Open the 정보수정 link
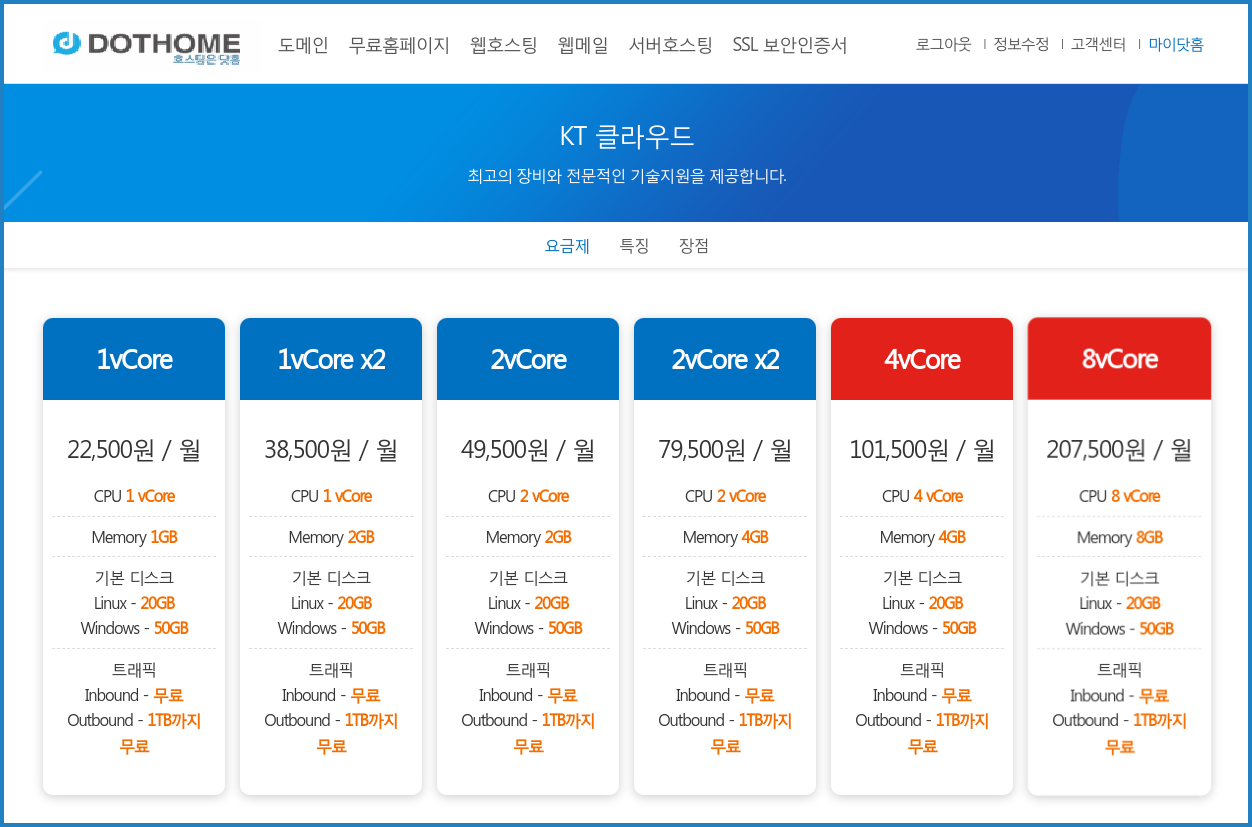 coord(1021,45)
